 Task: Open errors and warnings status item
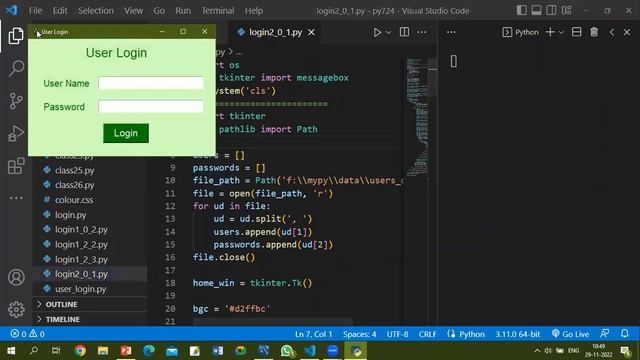click(27, 334)
